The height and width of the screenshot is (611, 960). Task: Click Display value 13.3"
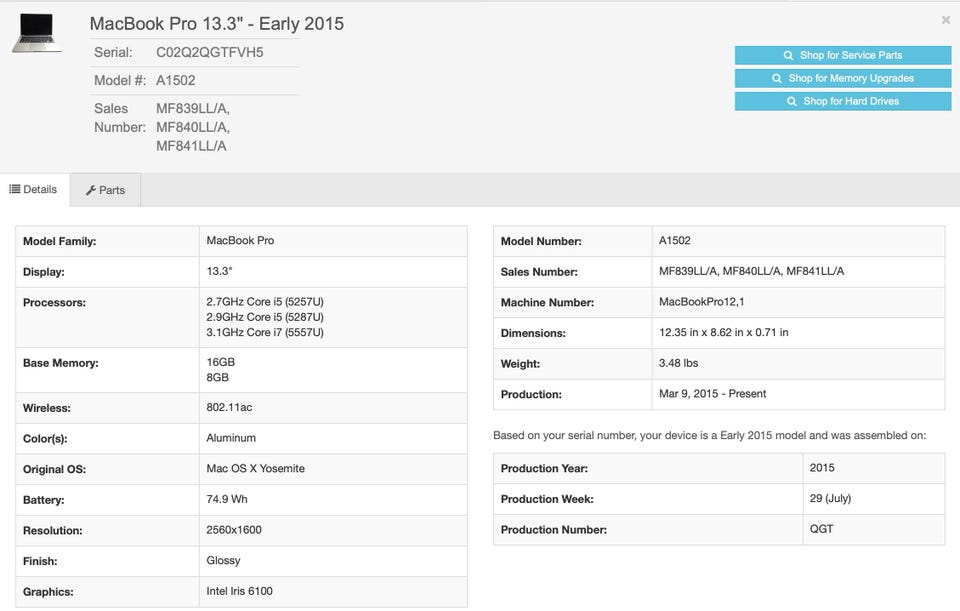click(x=219, y=271)
